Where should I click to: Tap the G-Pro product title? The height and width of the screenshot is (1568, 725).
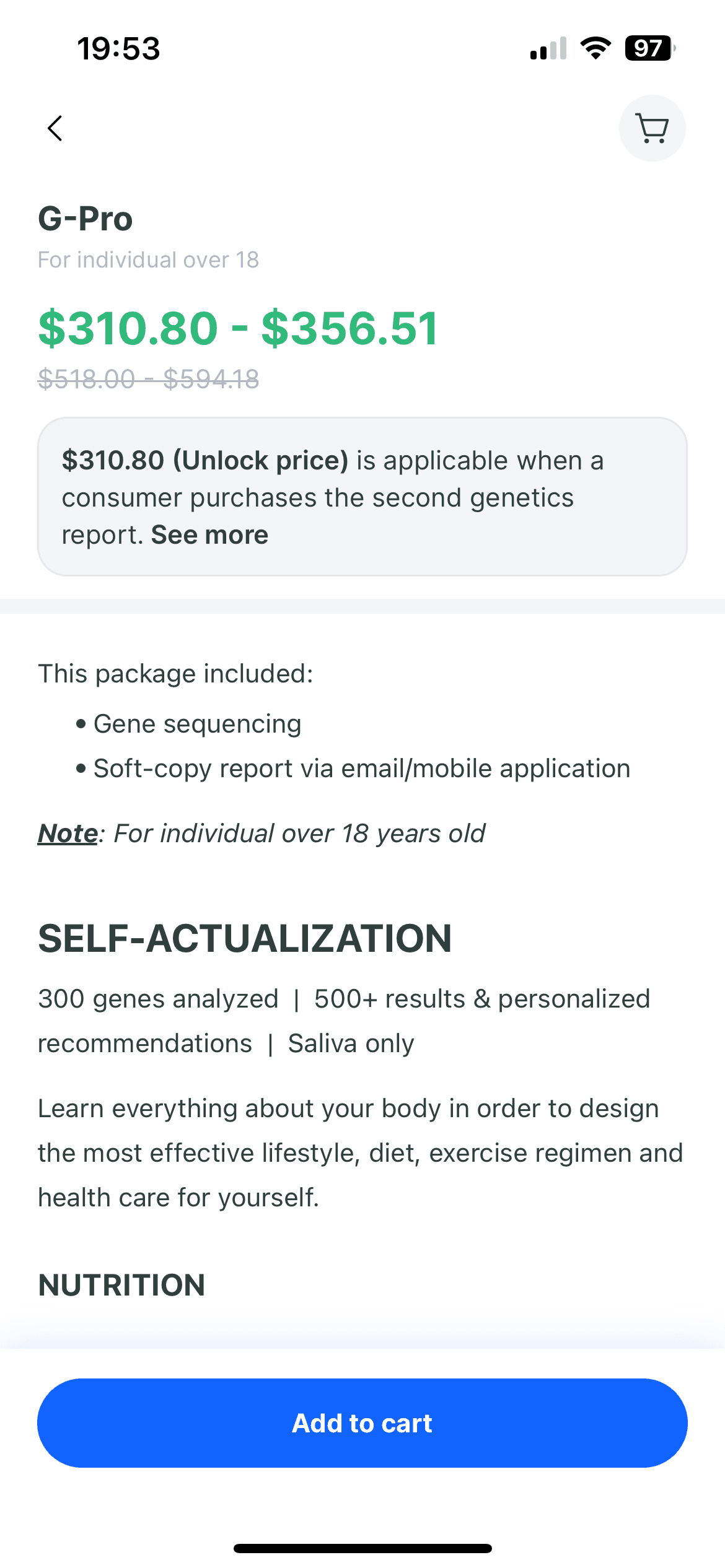click(86, 219)
